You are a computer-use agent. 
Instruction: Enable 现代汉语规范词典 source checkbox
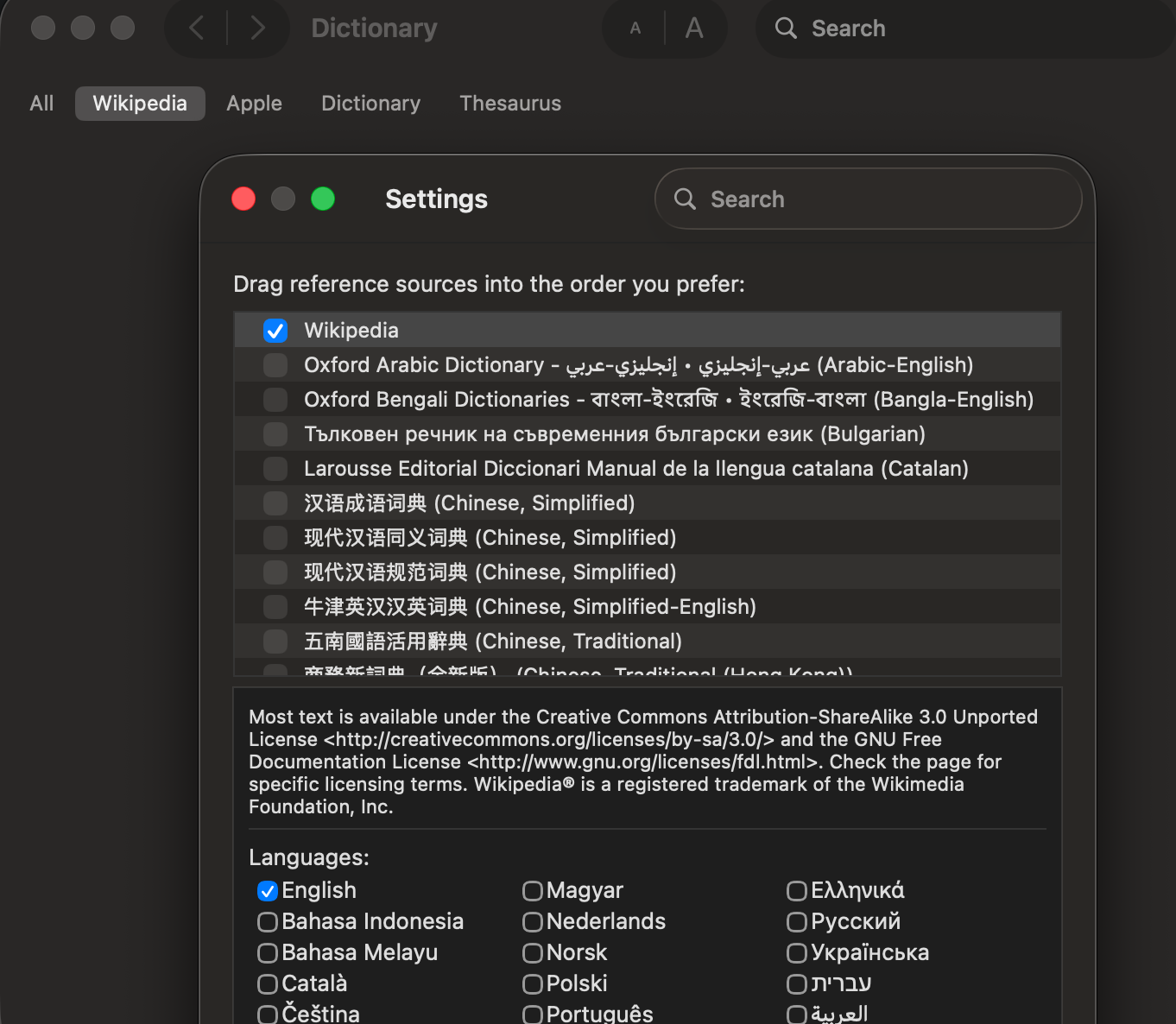point(275,572)
